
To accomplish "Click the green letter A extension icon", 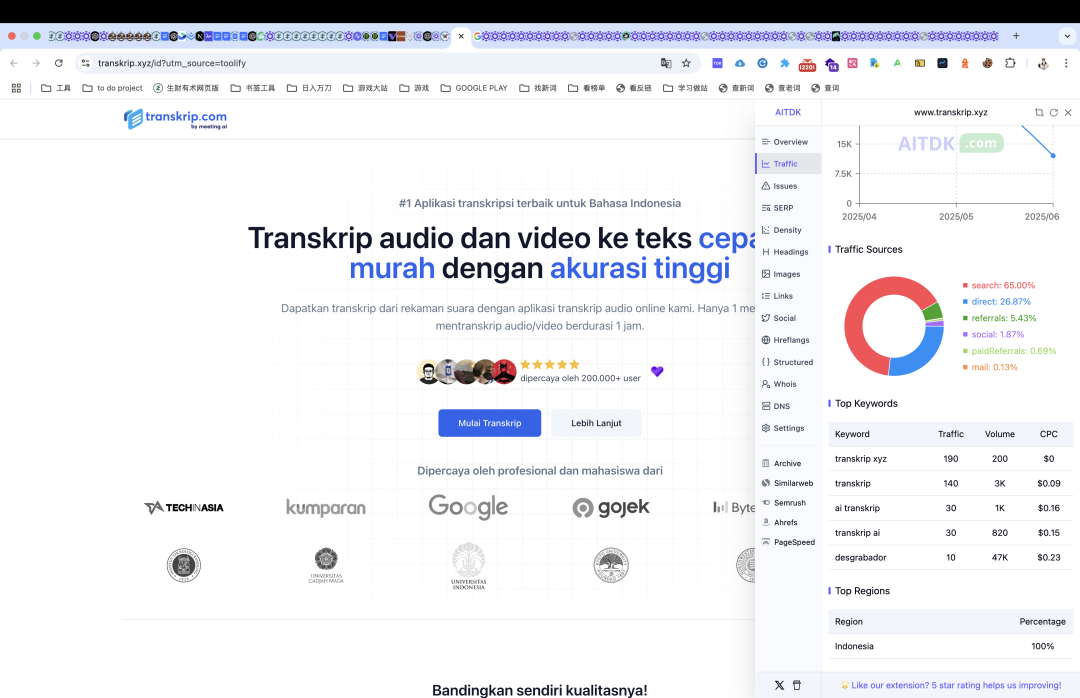I will coord(897,63).
